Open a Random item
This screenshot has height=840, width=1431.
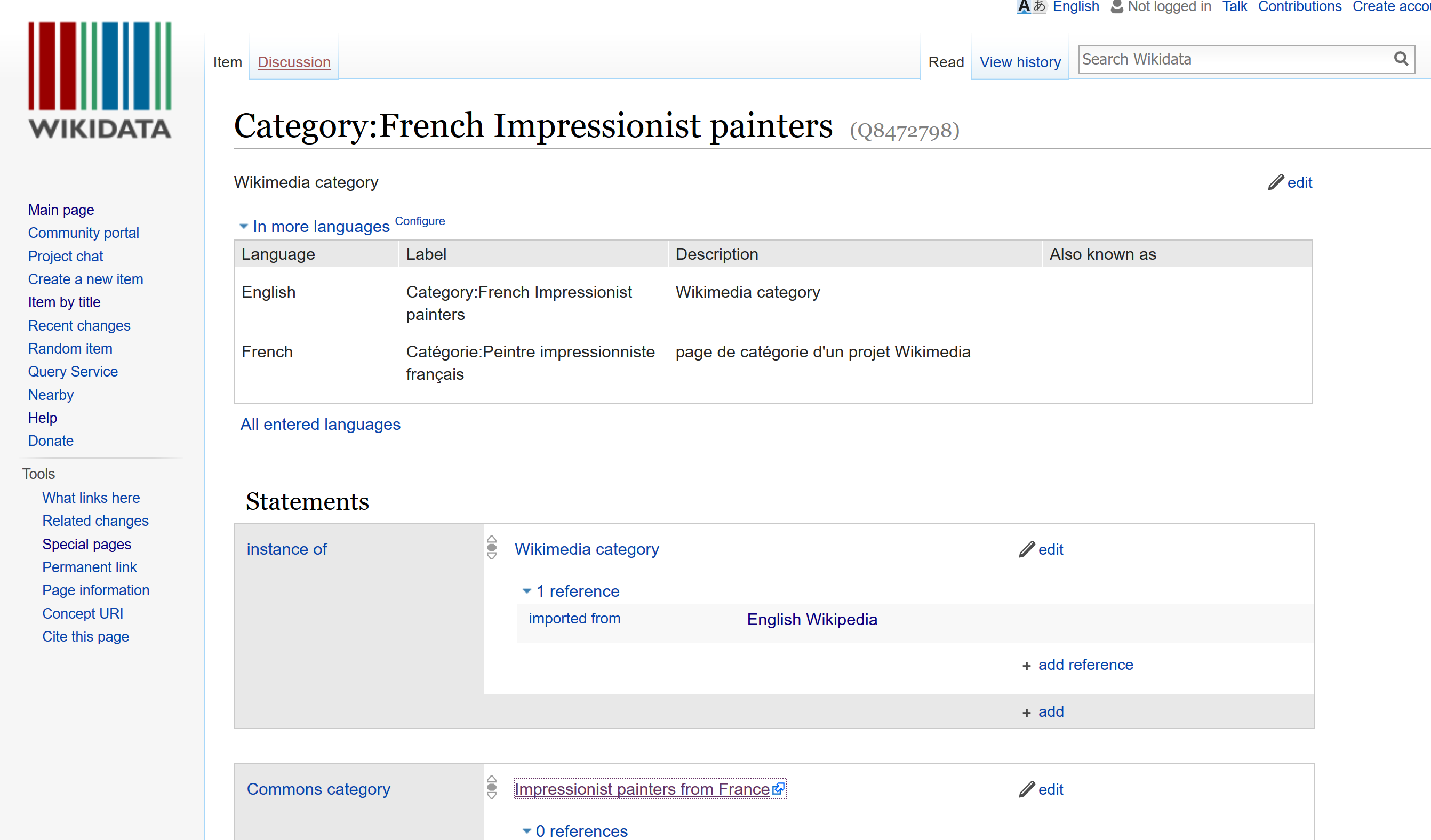(x=70, y=348)
